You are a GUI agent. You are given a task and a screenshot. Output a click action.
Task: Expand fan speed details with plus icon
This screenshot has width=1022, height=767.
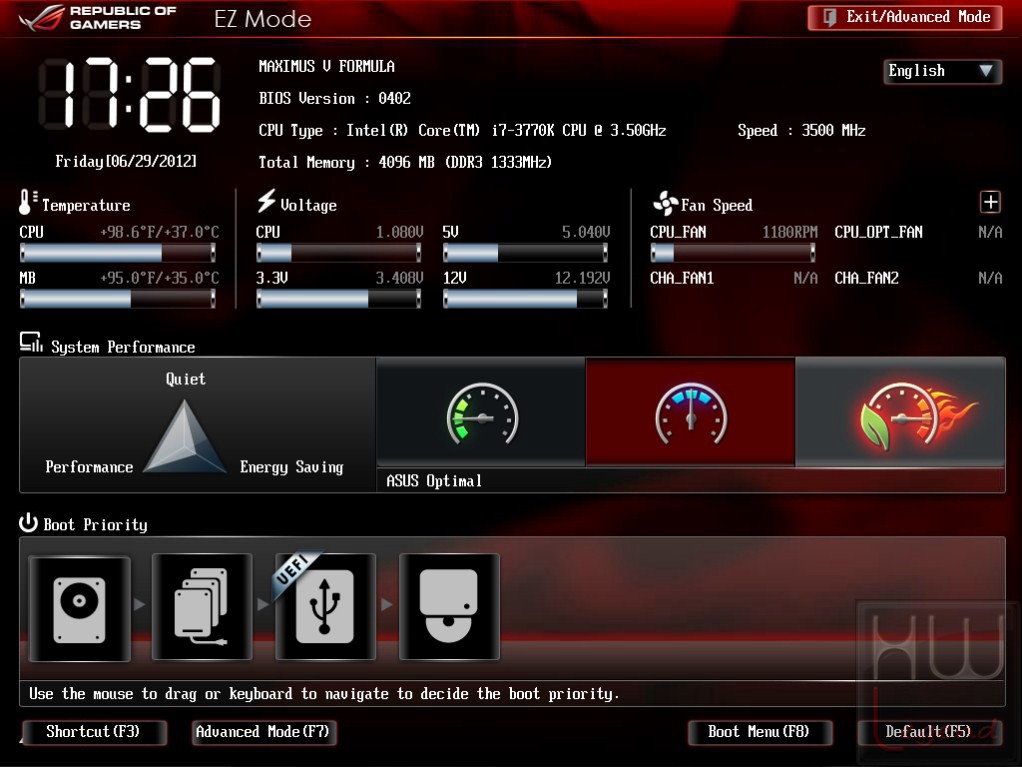click(x=990, y=202)
